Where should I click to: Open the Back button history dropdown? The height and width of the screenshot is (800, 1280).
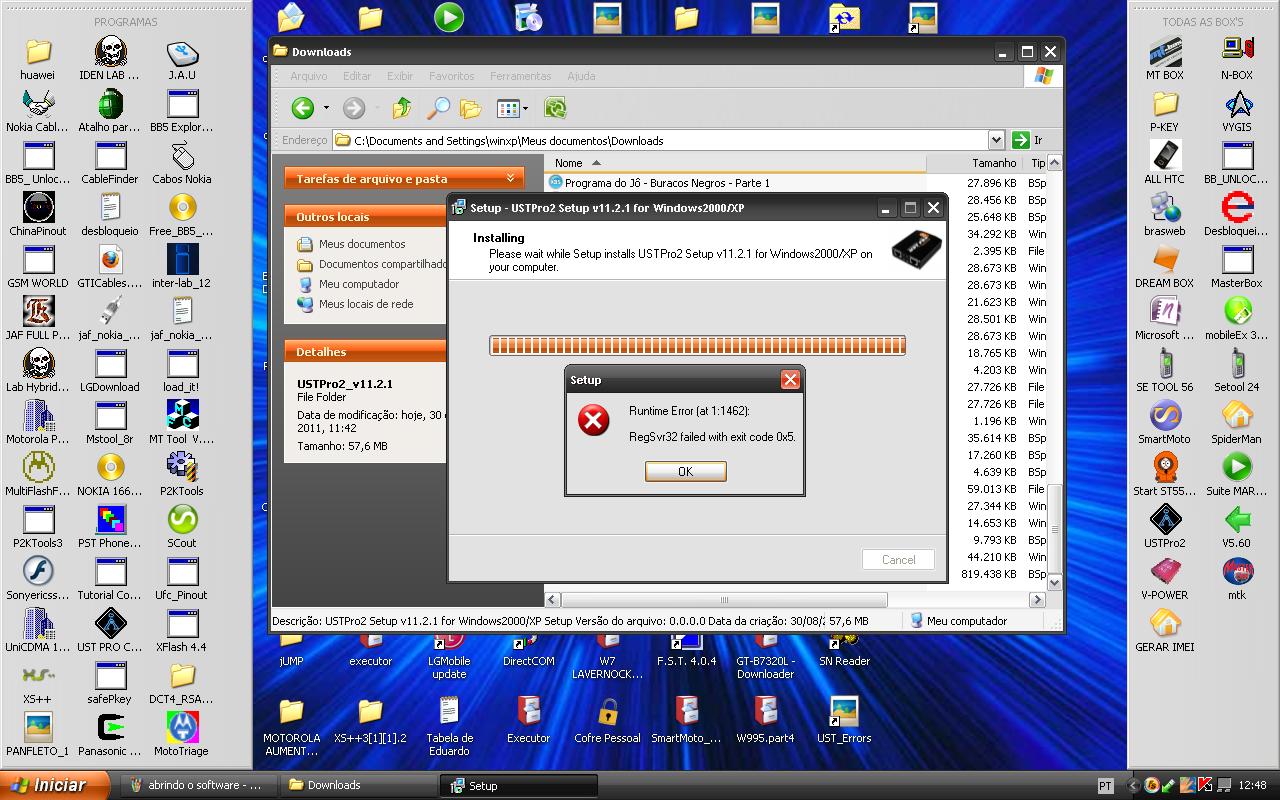point(326,108)
